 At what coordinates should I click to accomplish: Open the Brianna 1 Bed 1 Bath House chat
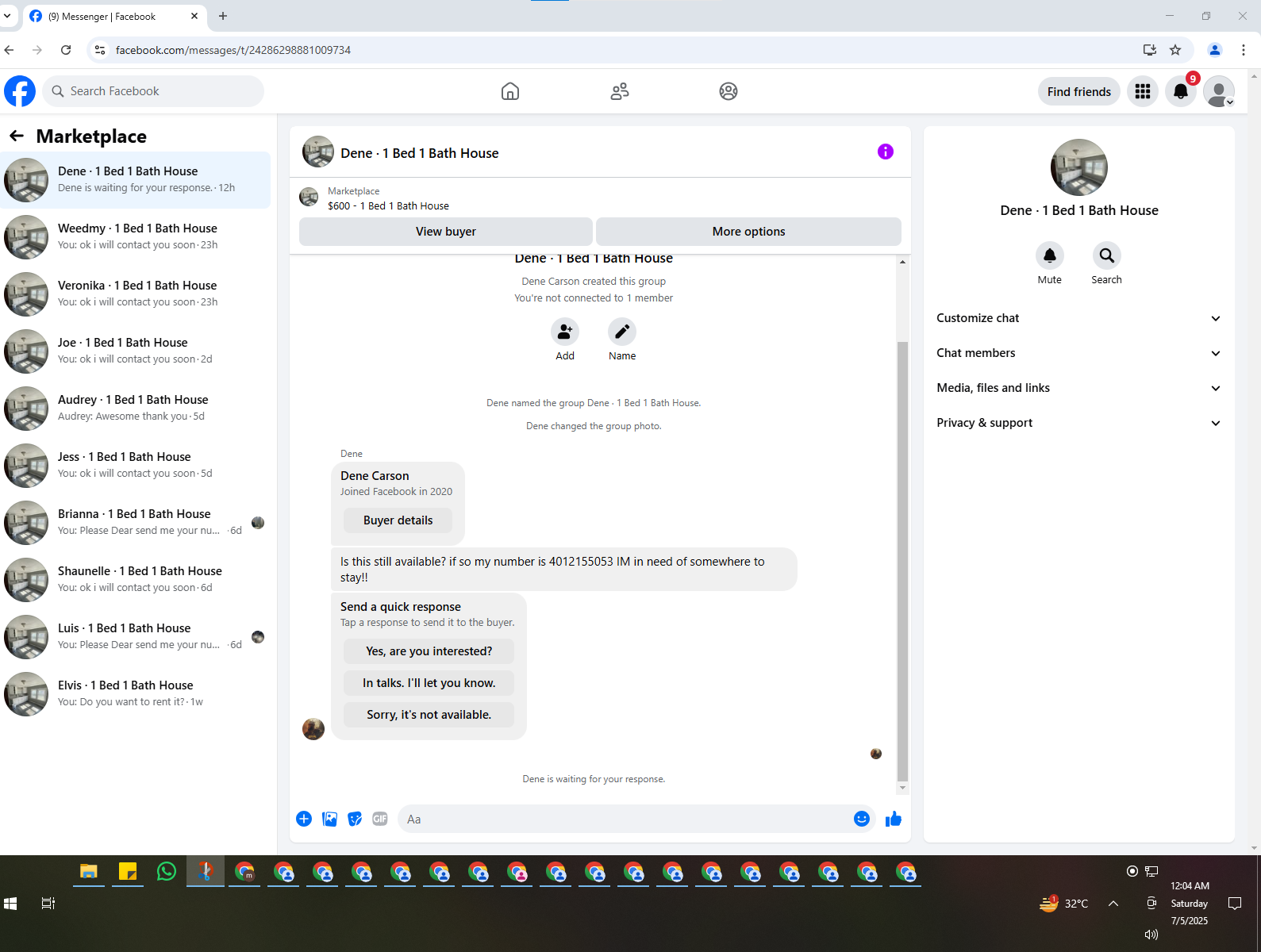[x=136, y=523]
